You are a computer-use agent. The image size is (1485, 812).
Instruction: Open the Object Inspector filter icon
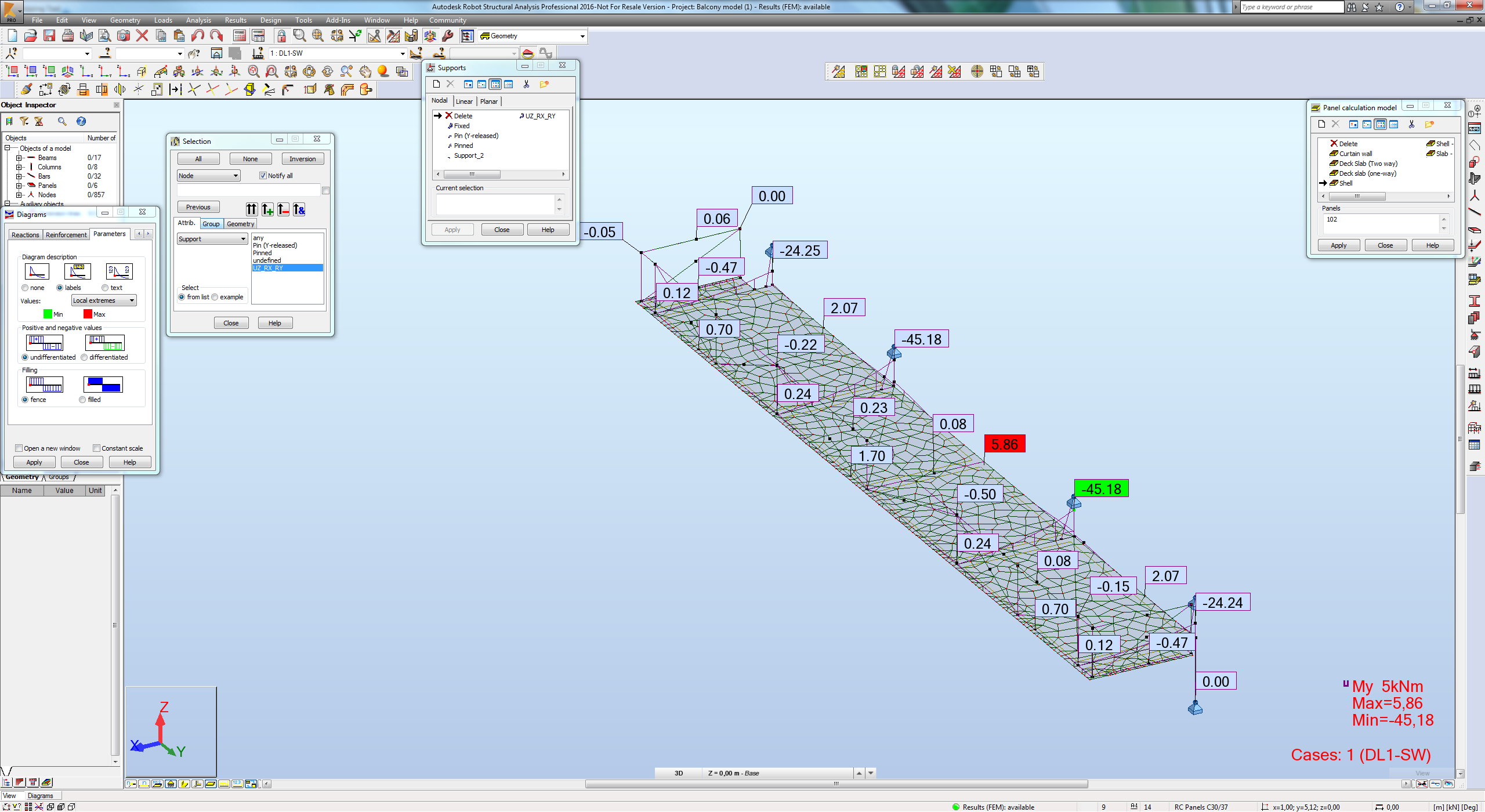[24, 121]
